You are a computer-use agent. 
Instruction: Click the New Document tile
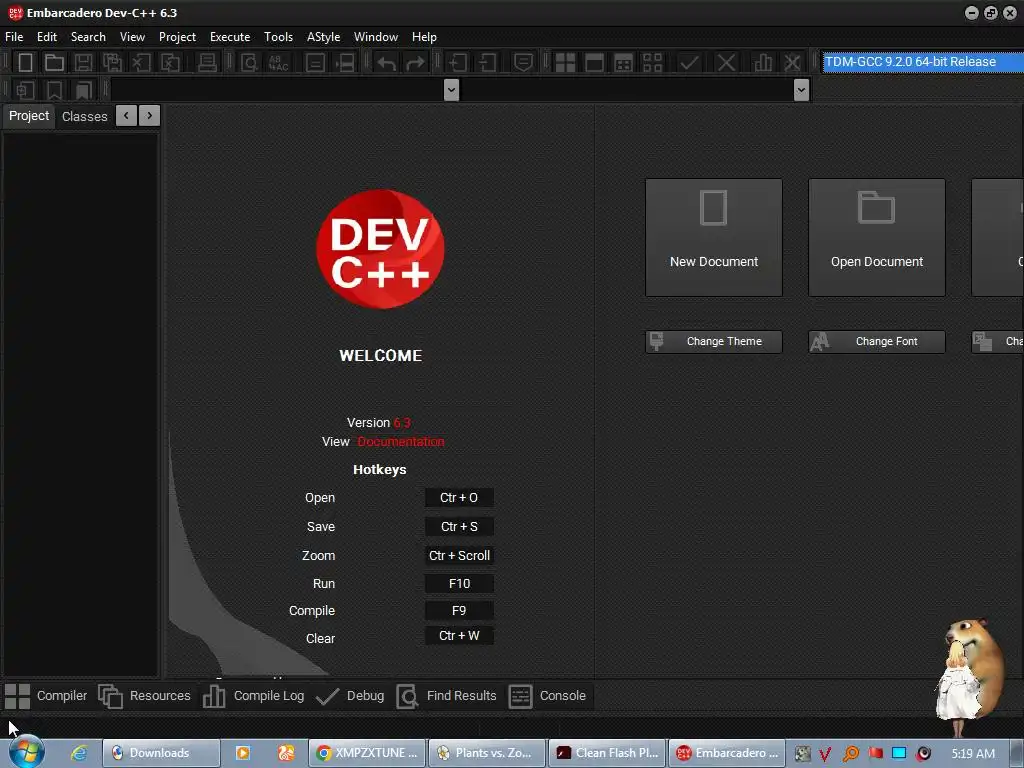click(x=714, y=238)
